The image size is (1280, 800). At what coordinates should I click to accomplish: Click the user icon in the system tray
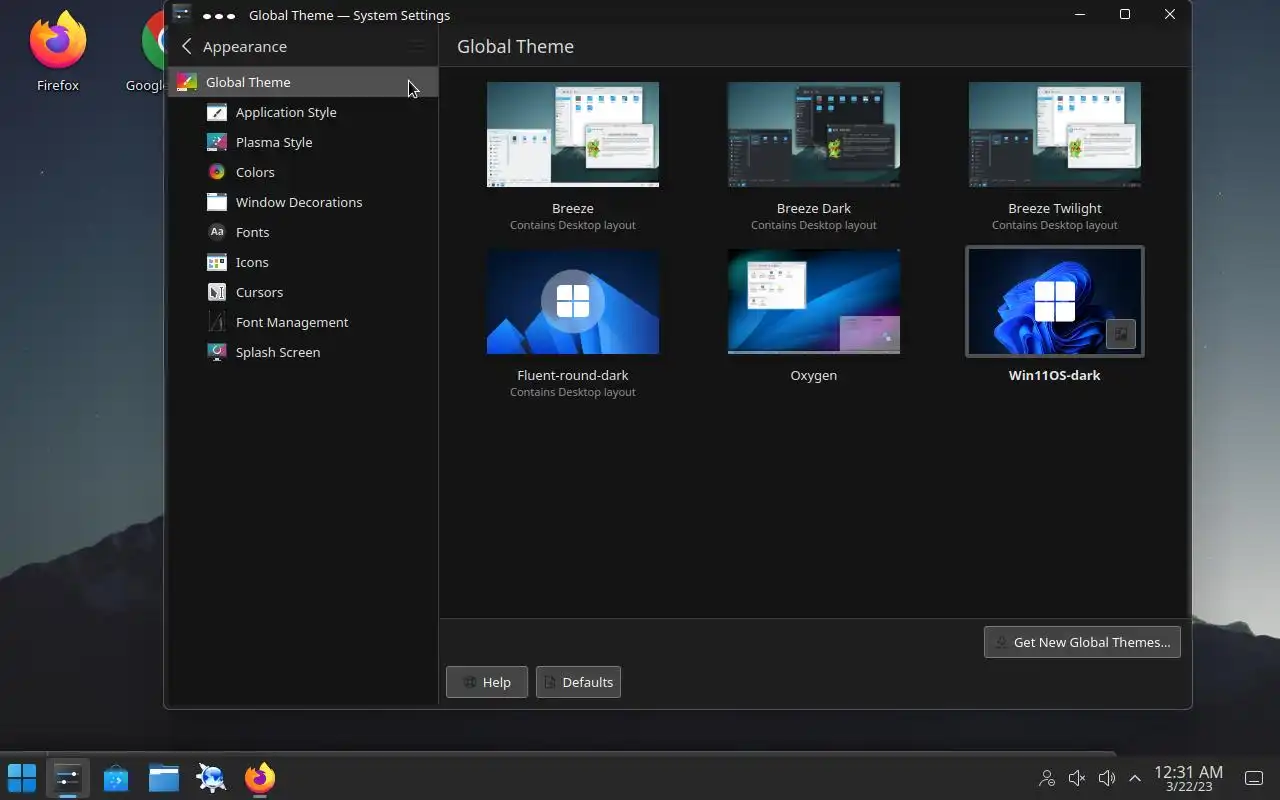click(1047, 777)
